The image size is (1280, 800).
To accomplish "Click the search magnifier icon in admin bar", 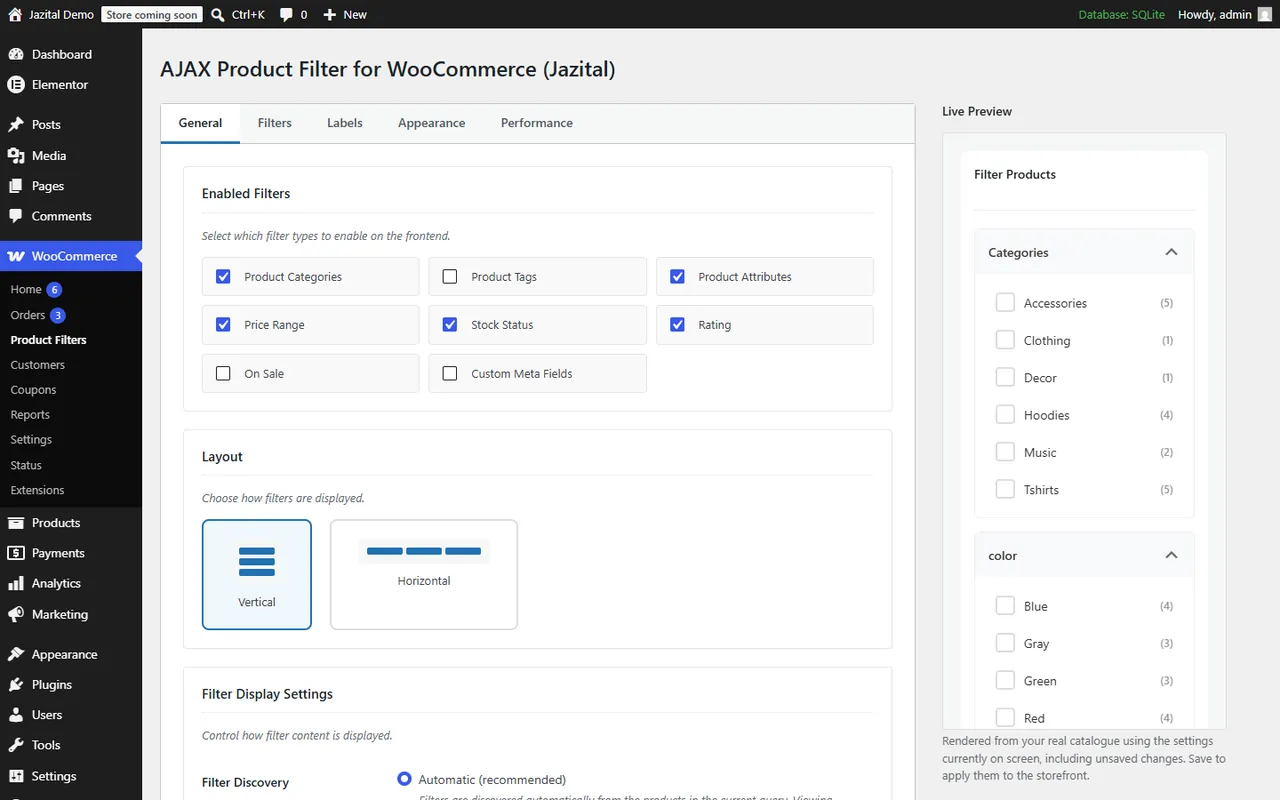I will [219, 15].
